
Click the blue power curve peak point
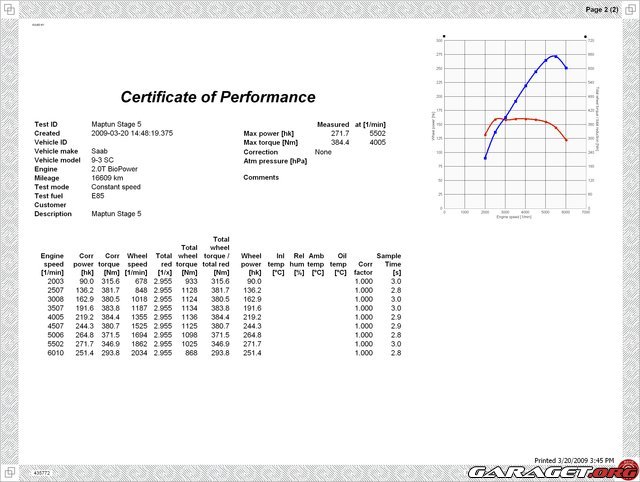pos(555,56)
